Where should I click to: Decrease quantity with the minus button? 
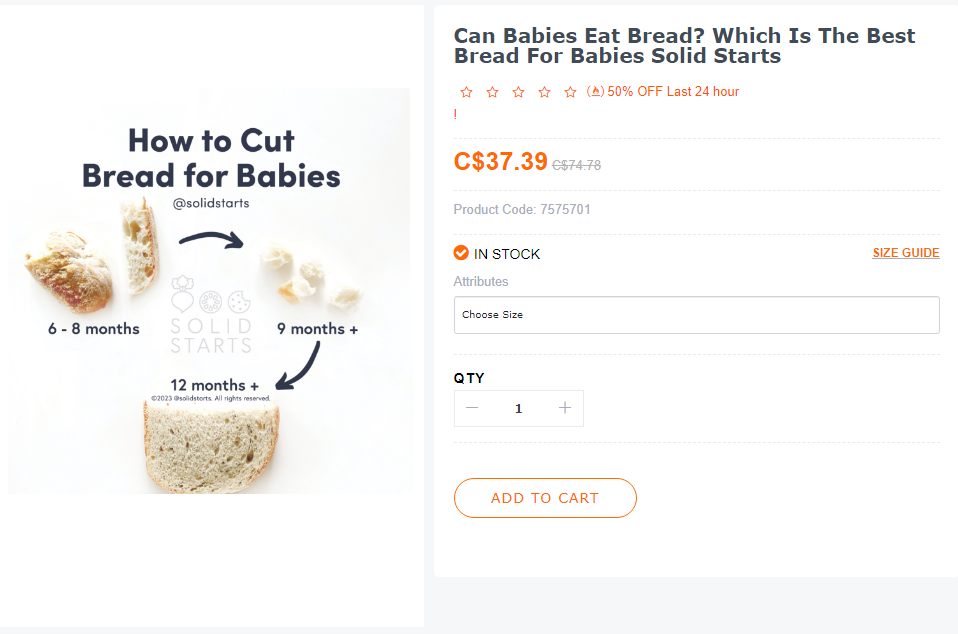click(x=472, y=408)
